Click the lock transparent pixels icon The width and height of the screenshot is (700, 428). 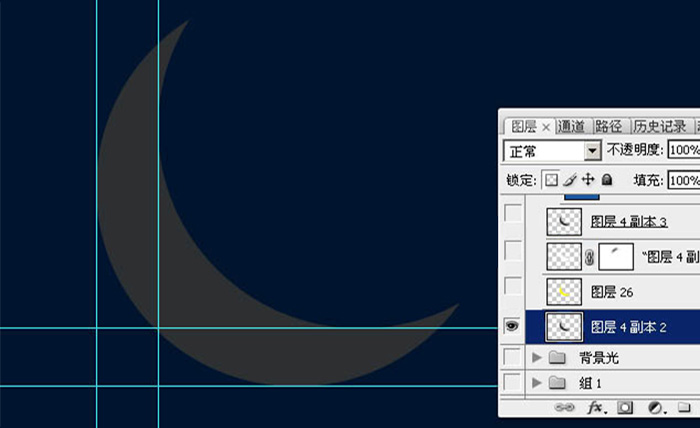pyautogui.click(x=551, y=181)
